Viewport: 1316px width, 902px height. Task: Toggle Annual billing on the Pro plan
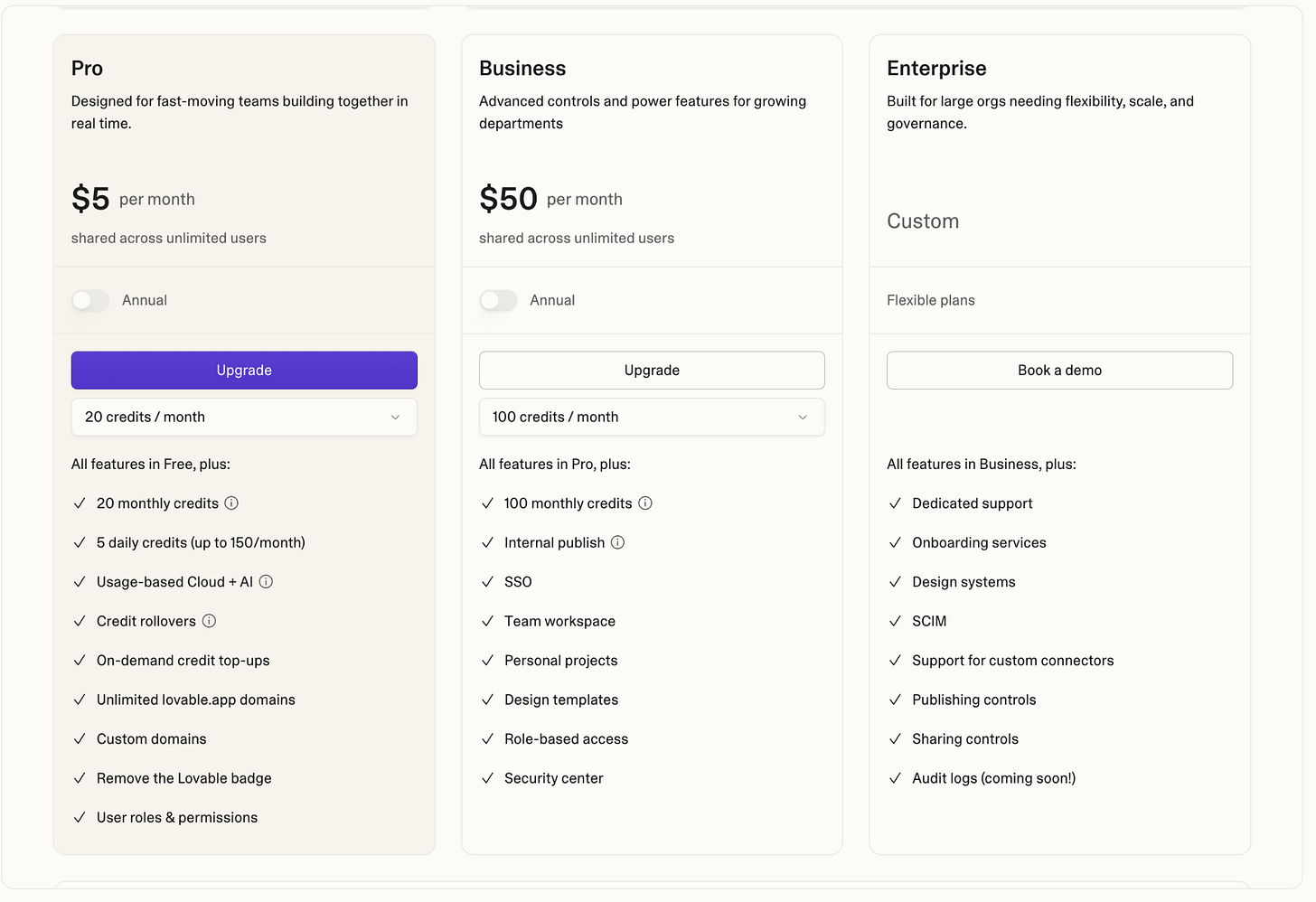pyautogui.click(x=90, y=300)
